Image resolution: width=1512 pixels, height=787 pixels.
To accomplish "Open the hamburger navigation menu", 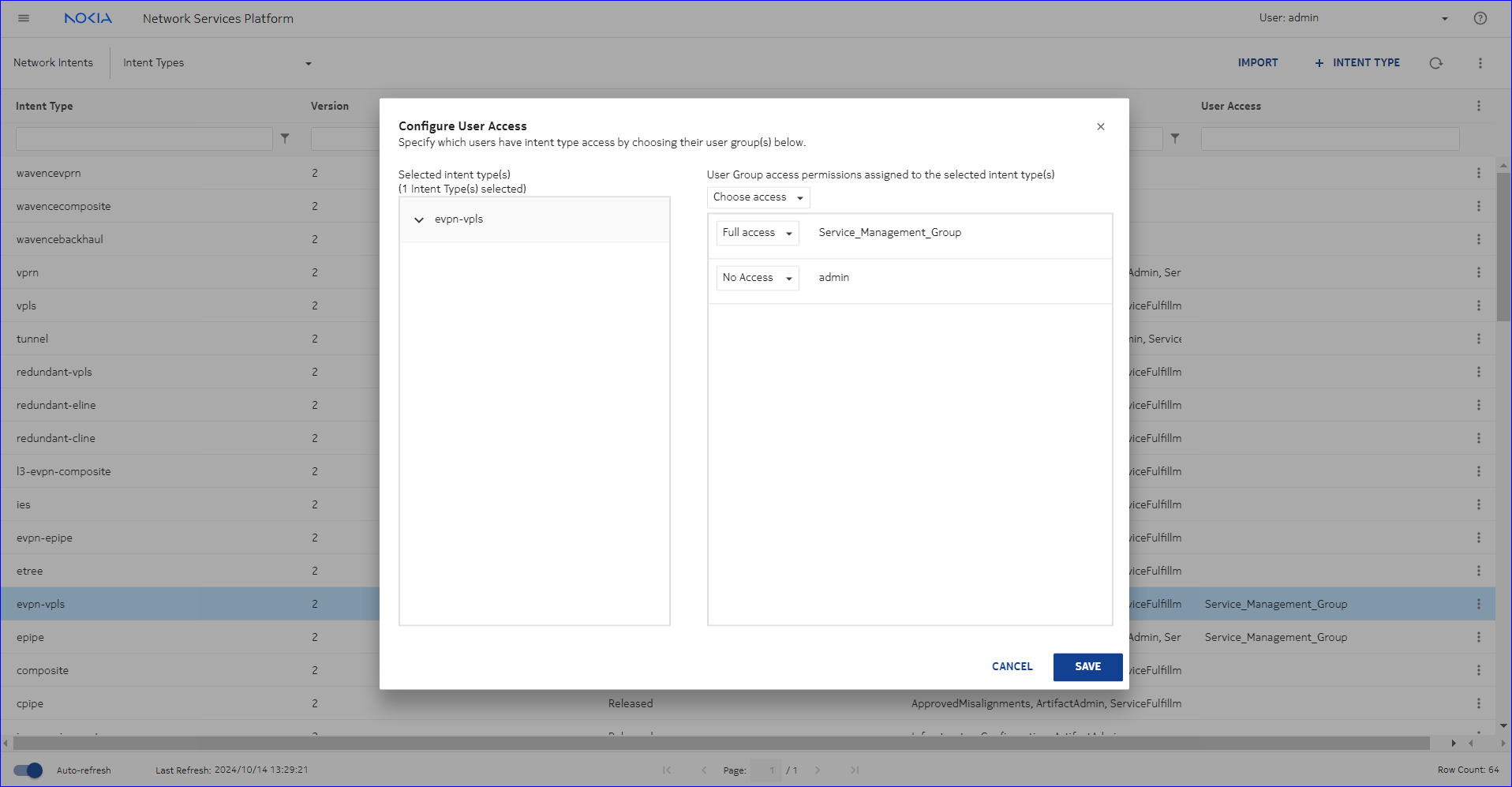I will pos(24,18).
